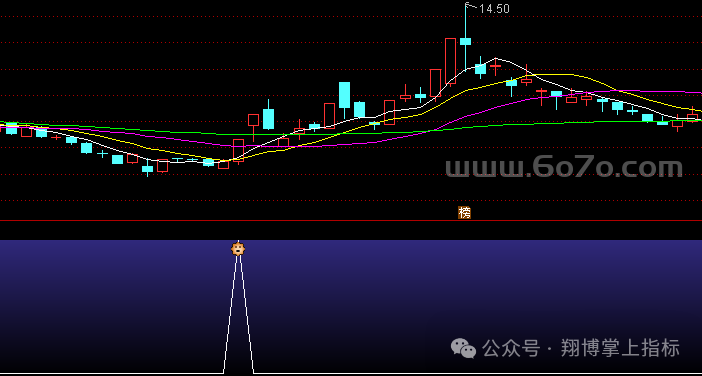The height and width of the screenshot is (376, 702).
Task: Select the tallest hollow red candle before the peak
Action: pos(450,60)
